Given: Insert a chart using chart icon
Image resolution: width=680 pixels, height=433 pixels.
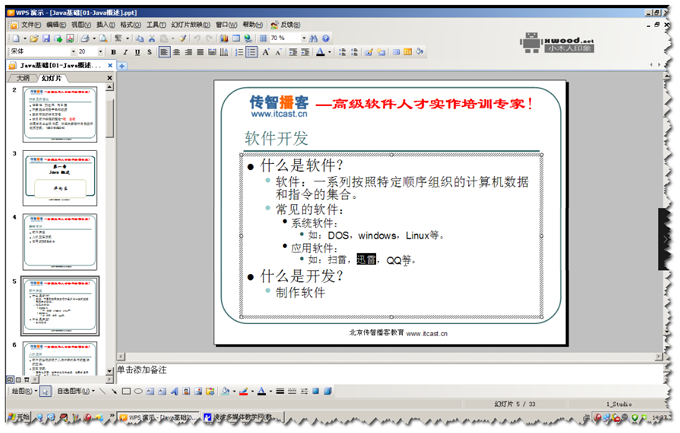Looking at the screenshot, I should pyautogui.click(x=224, y=39).
